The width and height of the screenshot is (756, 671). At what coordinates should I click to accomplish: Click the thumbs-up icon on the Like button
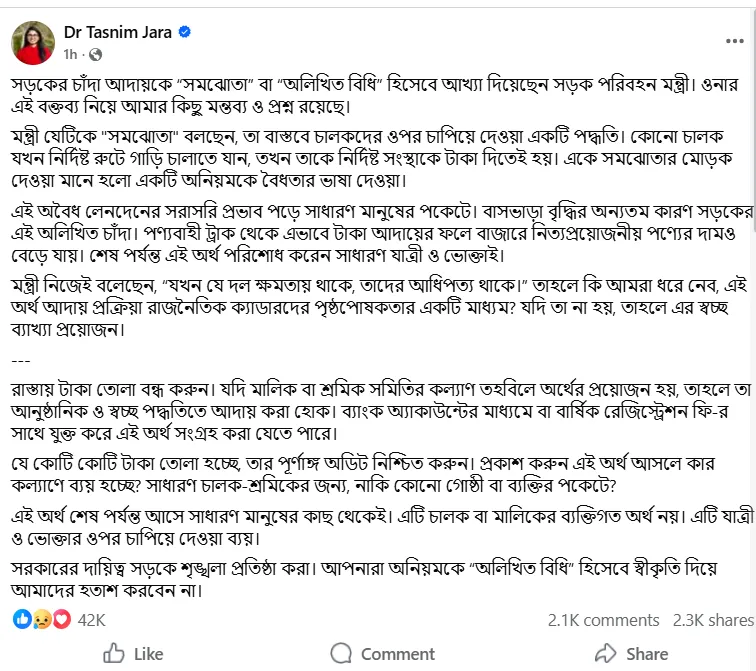click(x=114, y=654)
